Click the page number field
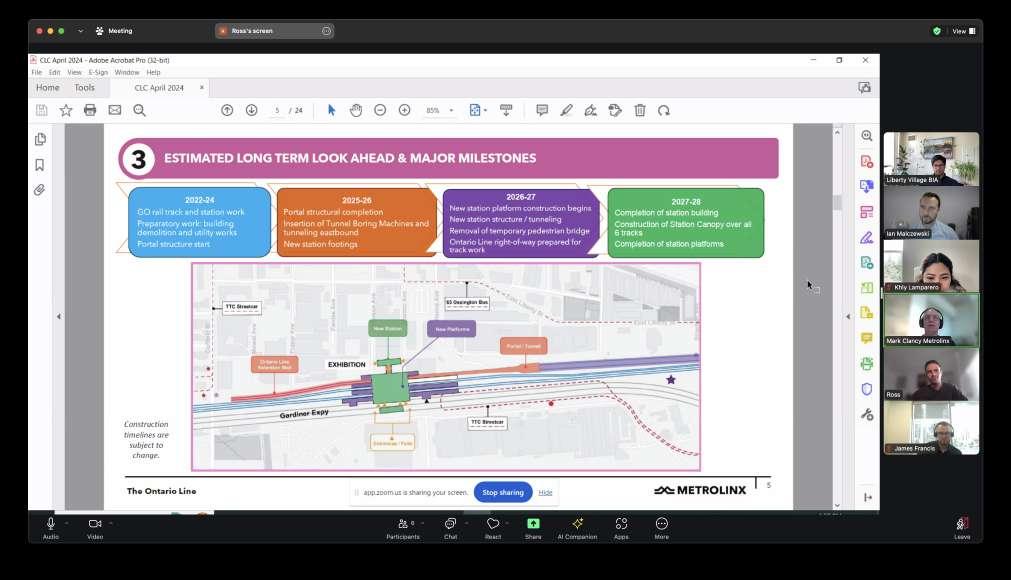This screenshot has width=1011, height=580. click(x=277, y=110)
